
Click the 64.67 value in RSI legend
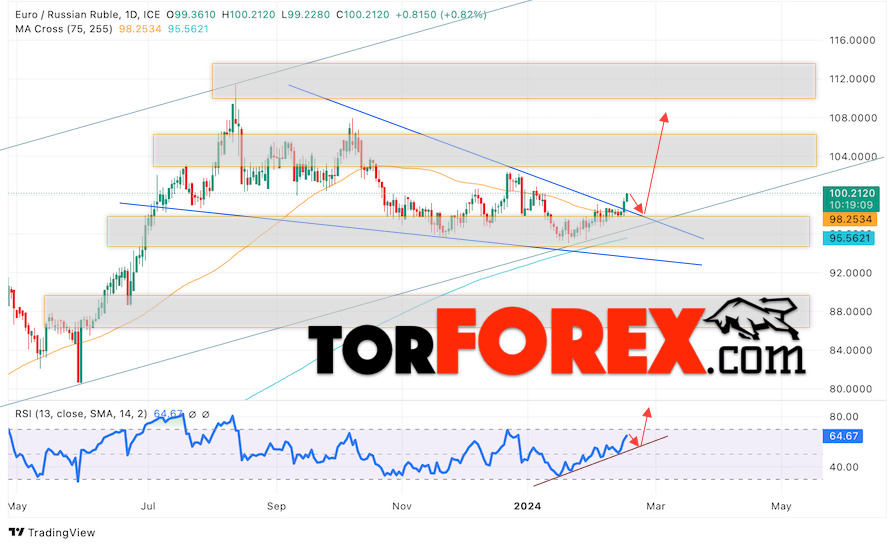(168, 413)
